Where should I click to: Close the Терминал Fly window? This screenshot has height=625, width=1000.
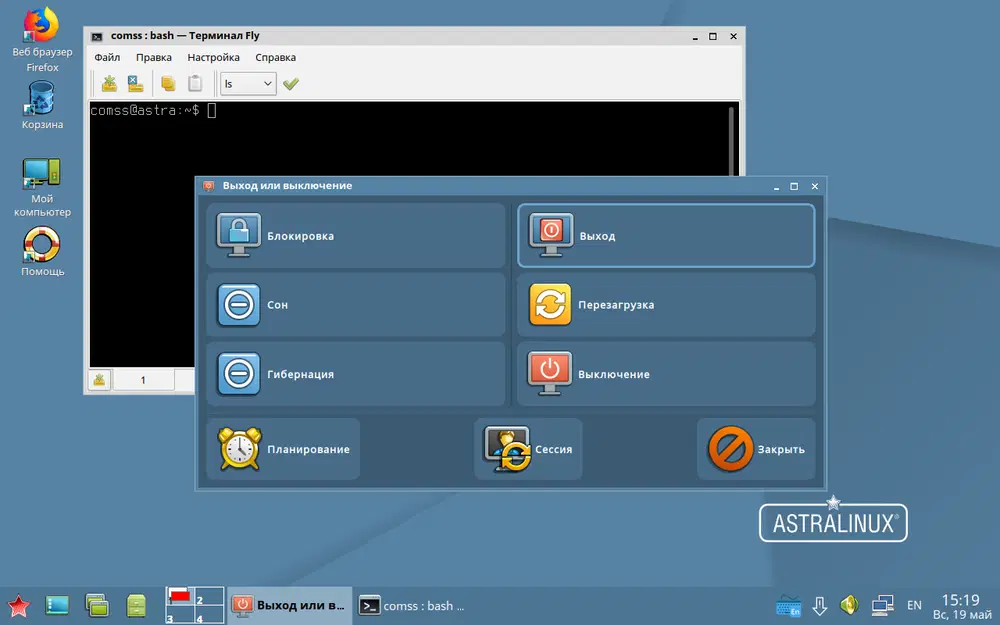(x=733, y=36)
